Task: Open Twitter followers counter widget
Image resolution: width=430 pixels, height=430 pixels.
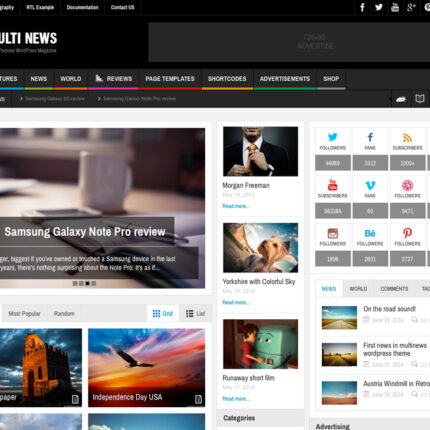Action: point(333,149)
